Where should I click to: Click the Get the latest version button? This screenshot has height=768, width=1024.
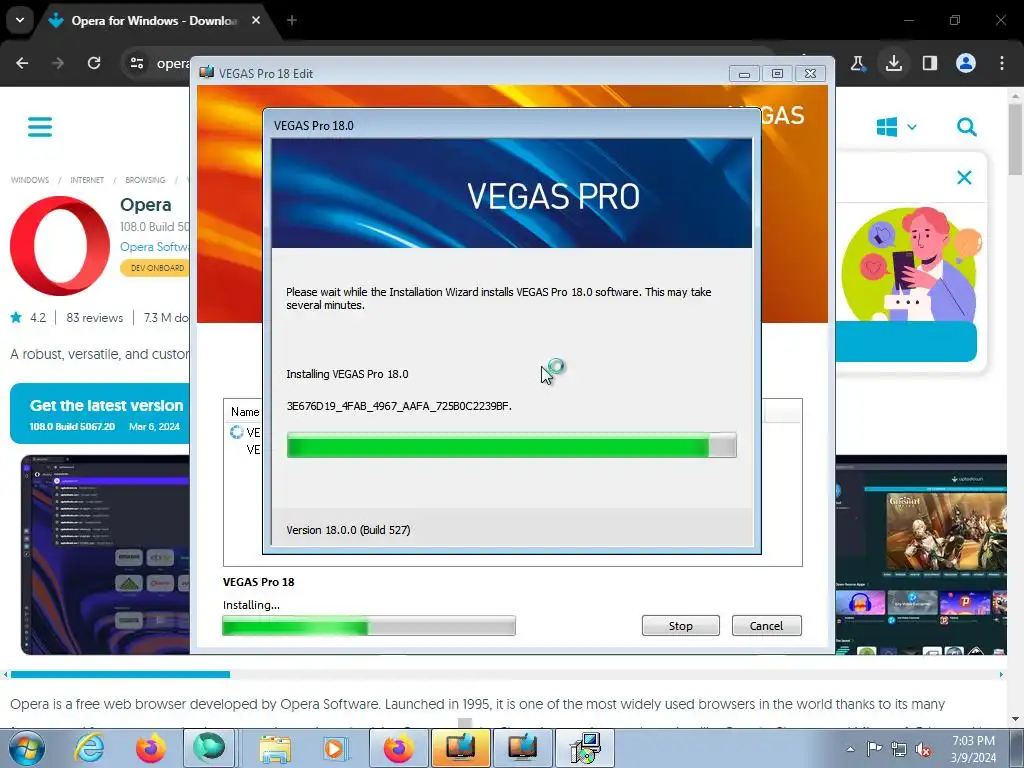(x=101, y=414)
